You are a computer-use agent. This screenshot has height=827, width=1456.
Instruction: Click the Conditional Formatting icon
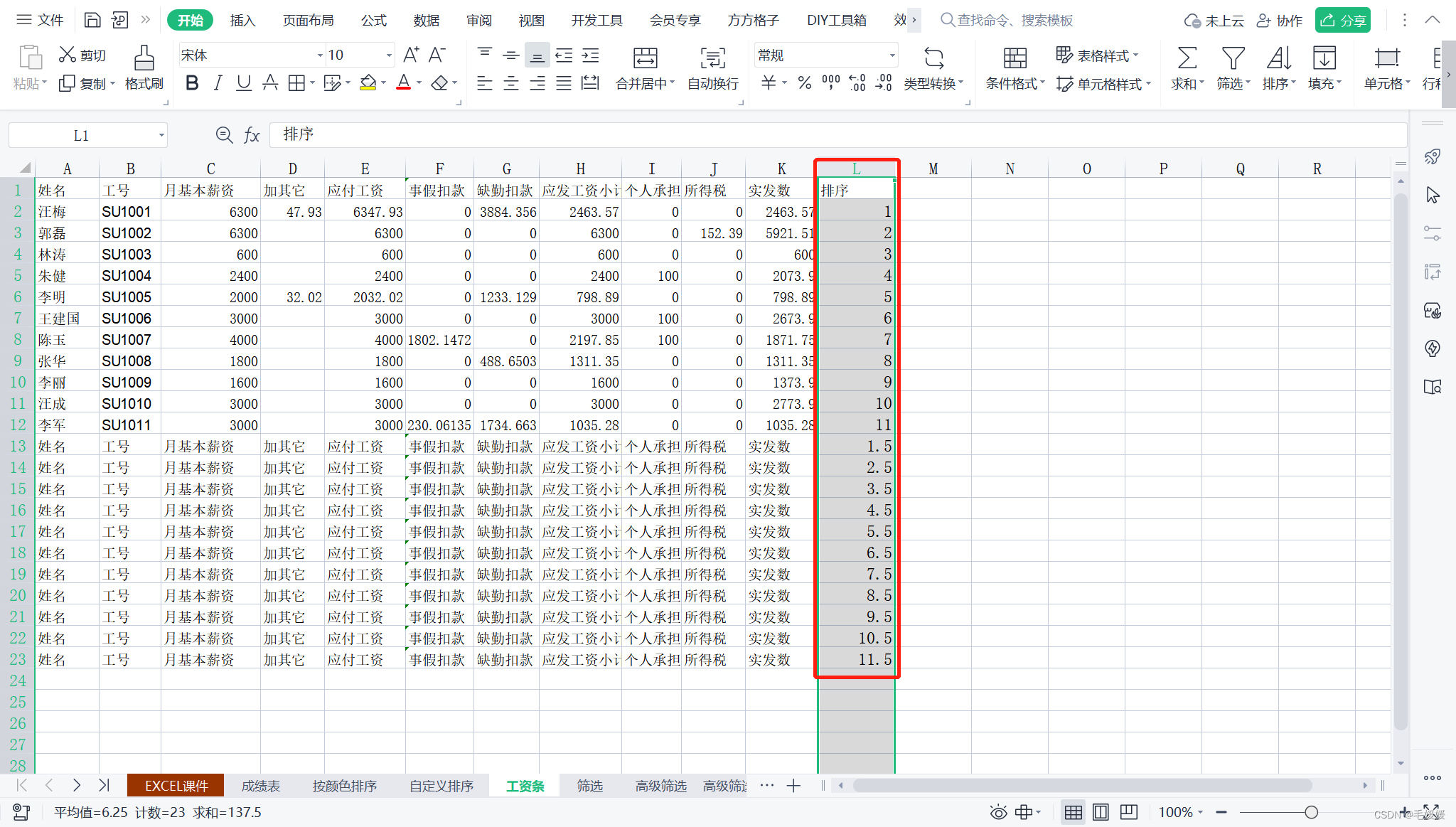click(1015, 58)
